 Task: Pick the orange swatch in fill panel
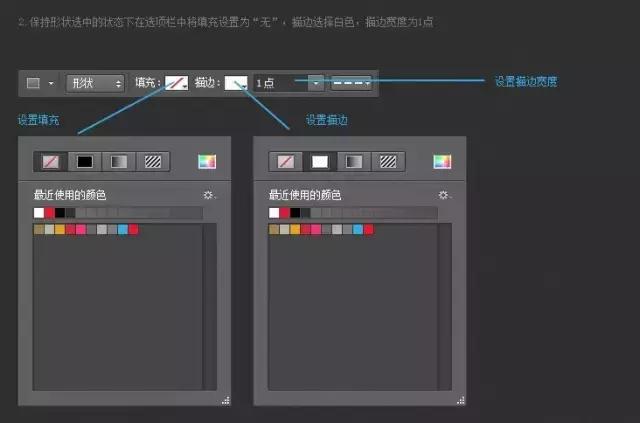[x=60, y=229]
